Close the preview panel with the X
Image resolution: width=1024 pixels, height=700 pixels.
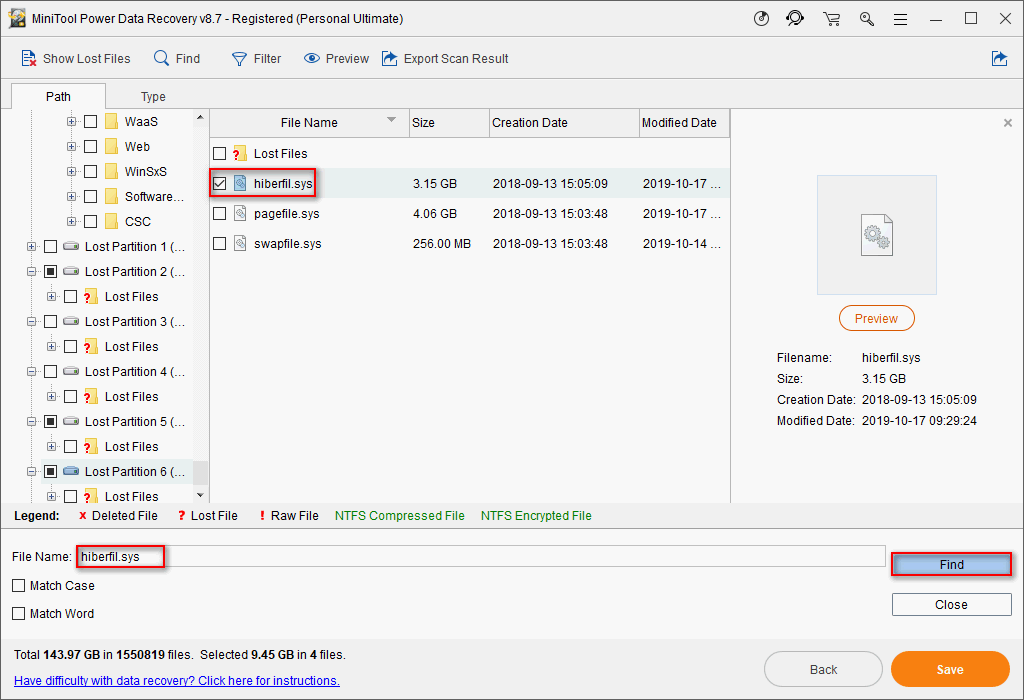coord(1008,123)
